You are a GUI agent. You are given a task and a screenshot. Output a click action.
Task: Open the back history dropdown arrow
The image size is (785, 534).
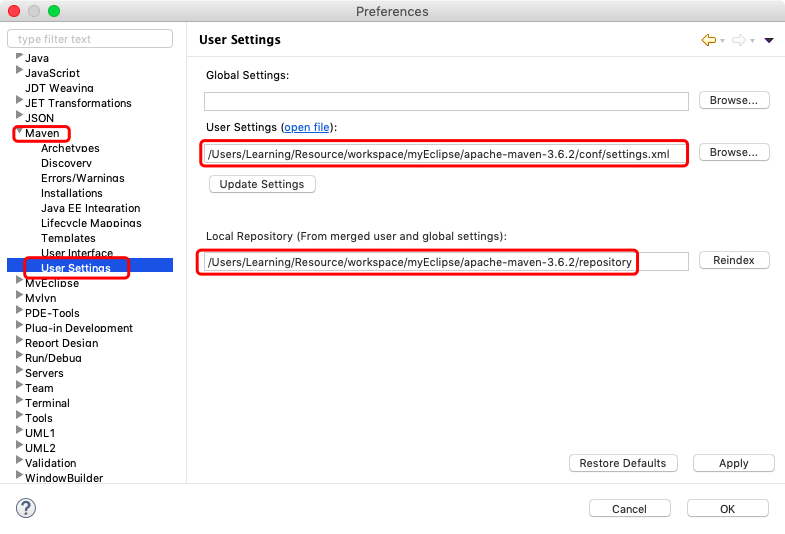723,41
